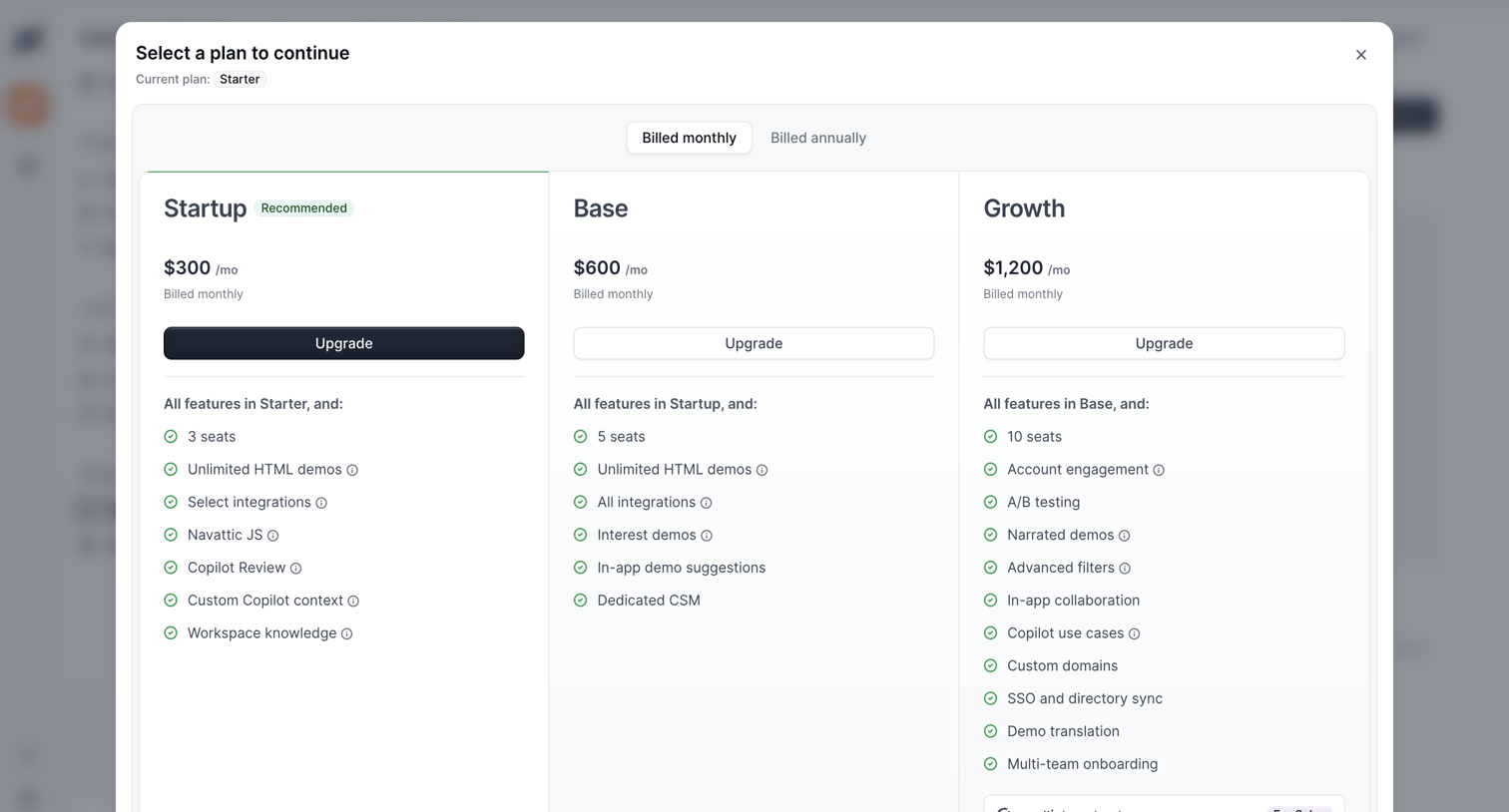Click the Interest demos info icon
This screenshot has width=1509, height=812.
(707, 536)
